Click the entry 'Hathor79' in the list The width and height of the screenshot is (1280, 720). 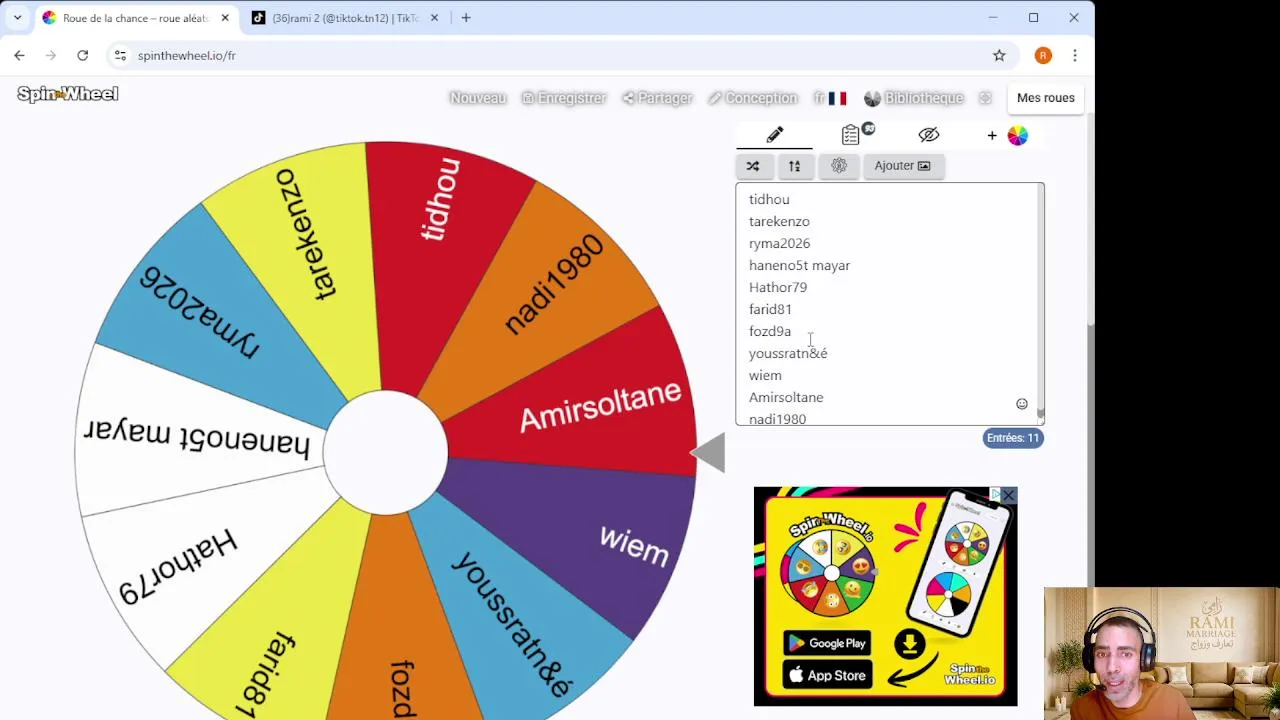pos(778,287)
